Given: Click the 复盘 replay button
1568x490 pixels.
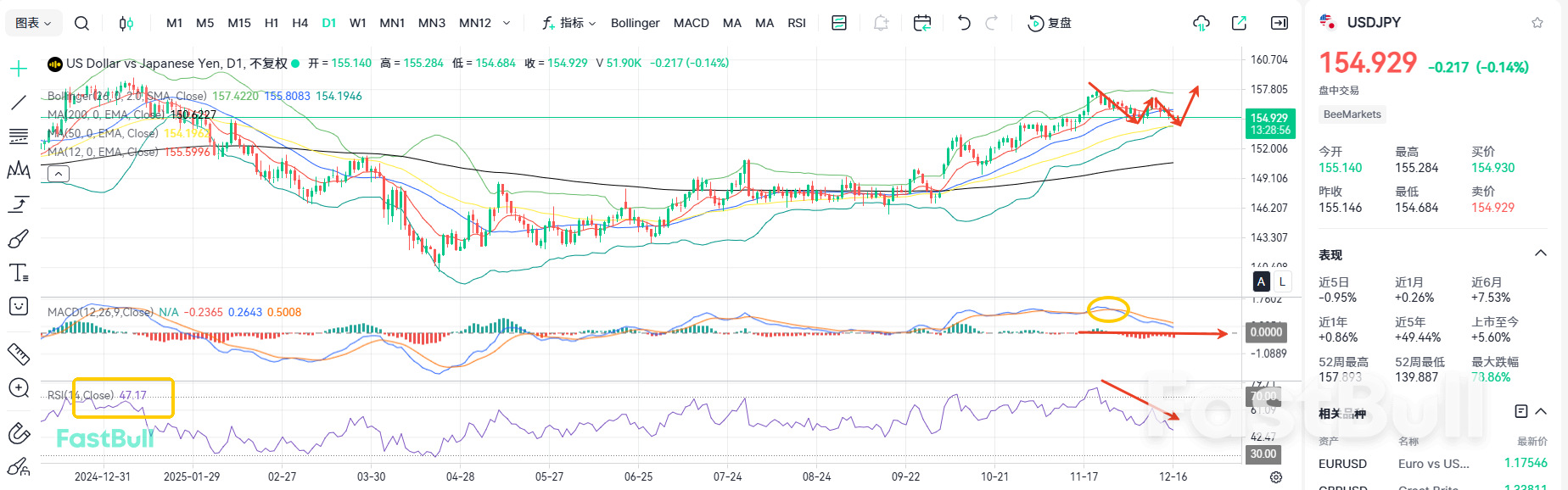Looking at the screenshot, I should click(x=1050, y=23).
